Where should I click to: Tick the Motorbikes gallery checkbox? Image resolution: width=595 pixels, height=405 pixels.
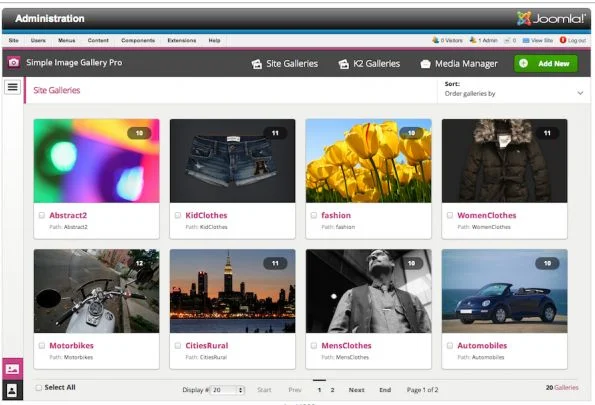tap(42, 345)
